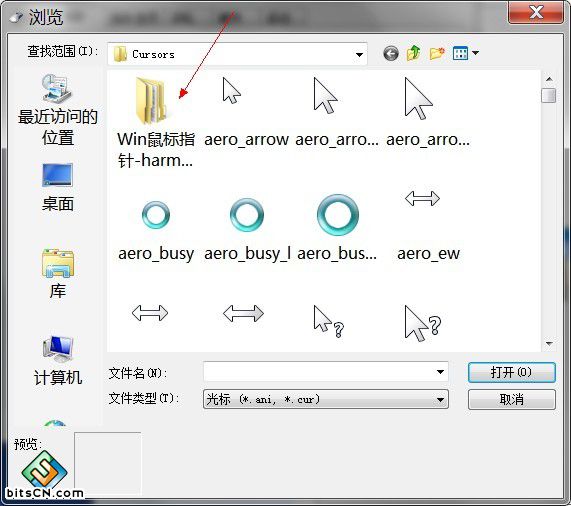Click the Open (打开) button
The height and width of the screenshot is (506, 571).
512,372
